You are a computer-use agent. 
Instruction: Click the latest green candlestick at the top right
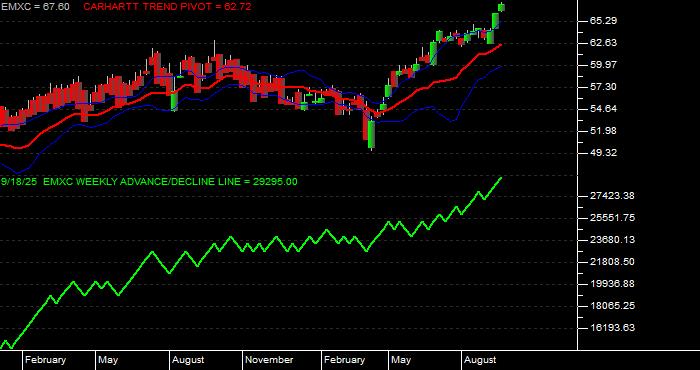pyautogui.click(x=501, y=7)
